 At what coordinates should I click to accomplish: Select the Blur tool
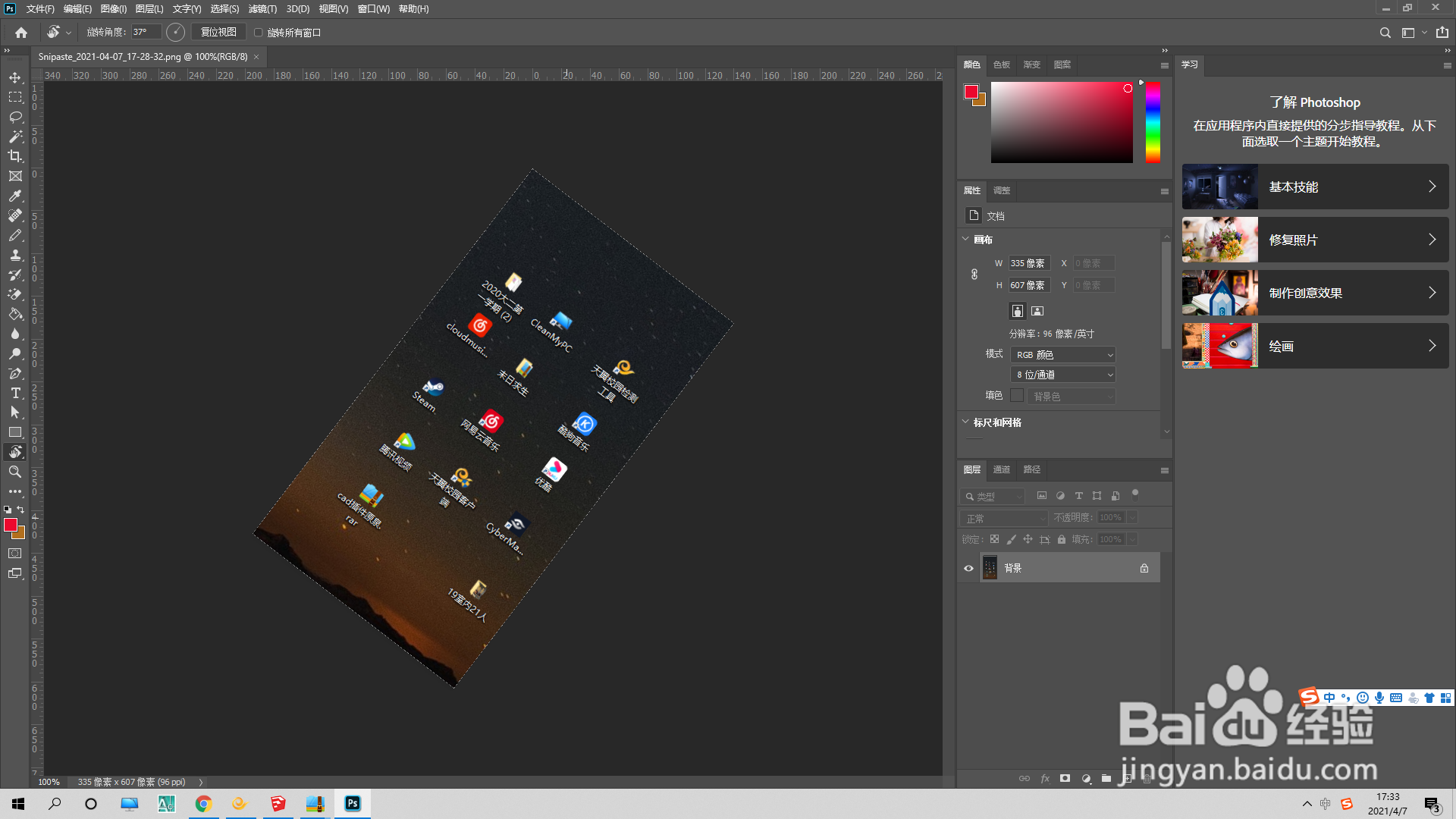(15, 334)
